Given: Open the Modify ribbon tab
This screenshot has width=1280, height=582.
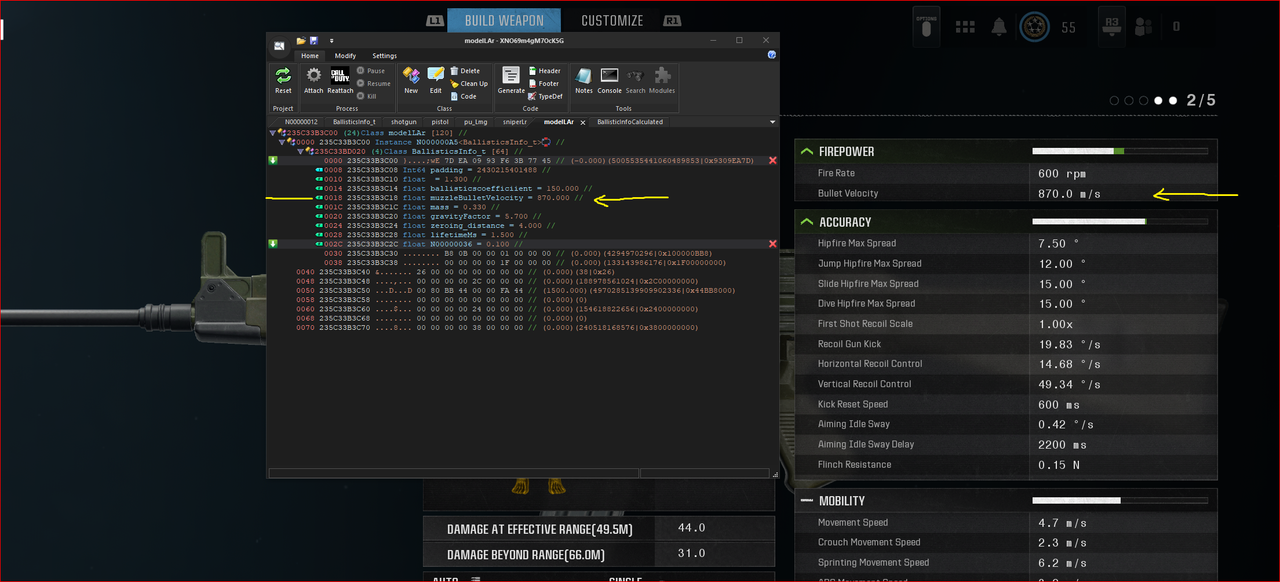Looking at the screenshot, I should point(345,56).
